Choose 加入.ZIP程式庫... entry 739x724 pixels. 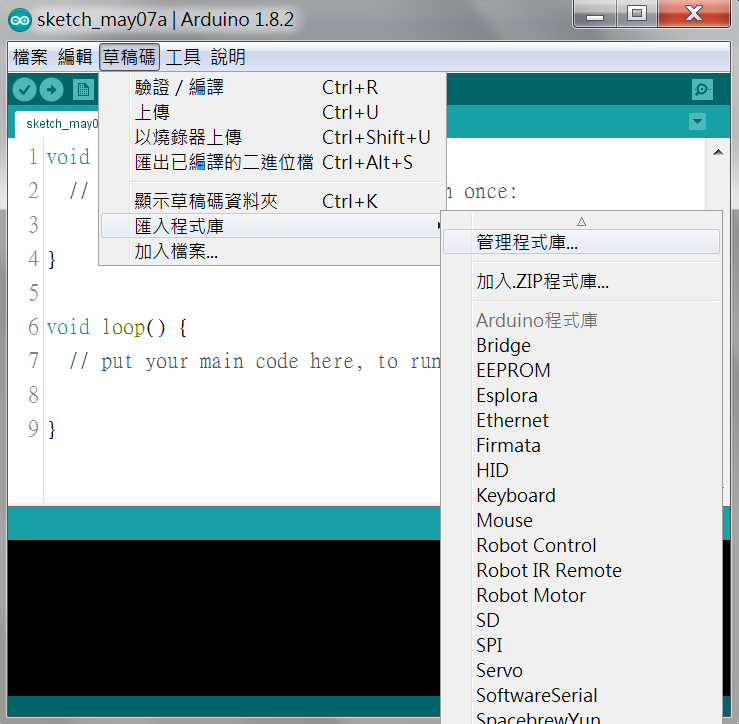582,281
